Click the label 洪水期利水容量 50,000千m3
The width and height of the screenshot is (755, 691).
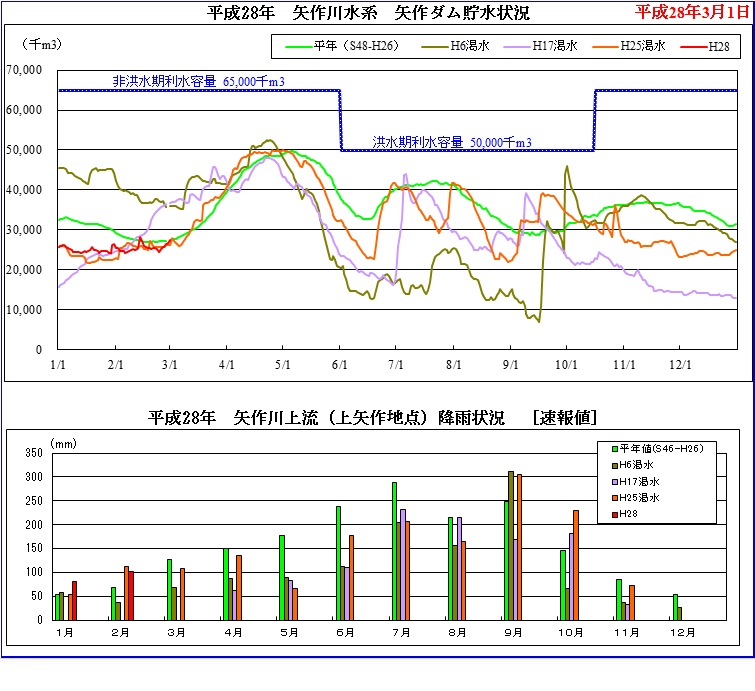452,142
